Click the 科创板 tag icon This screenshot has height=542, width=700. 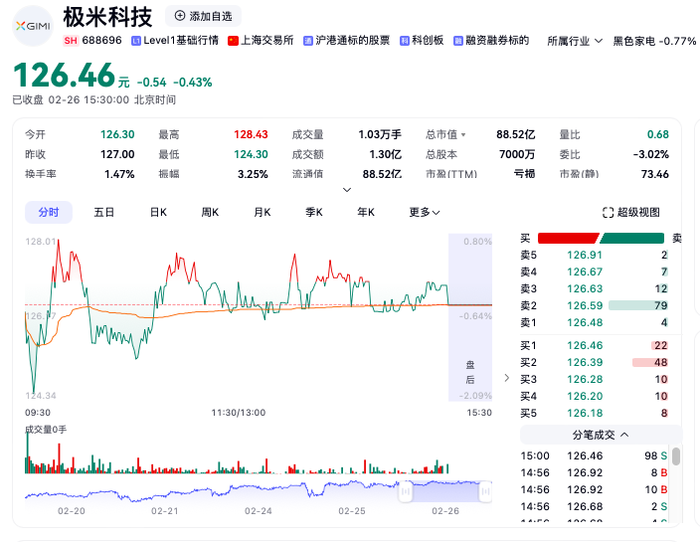point(404,41)
